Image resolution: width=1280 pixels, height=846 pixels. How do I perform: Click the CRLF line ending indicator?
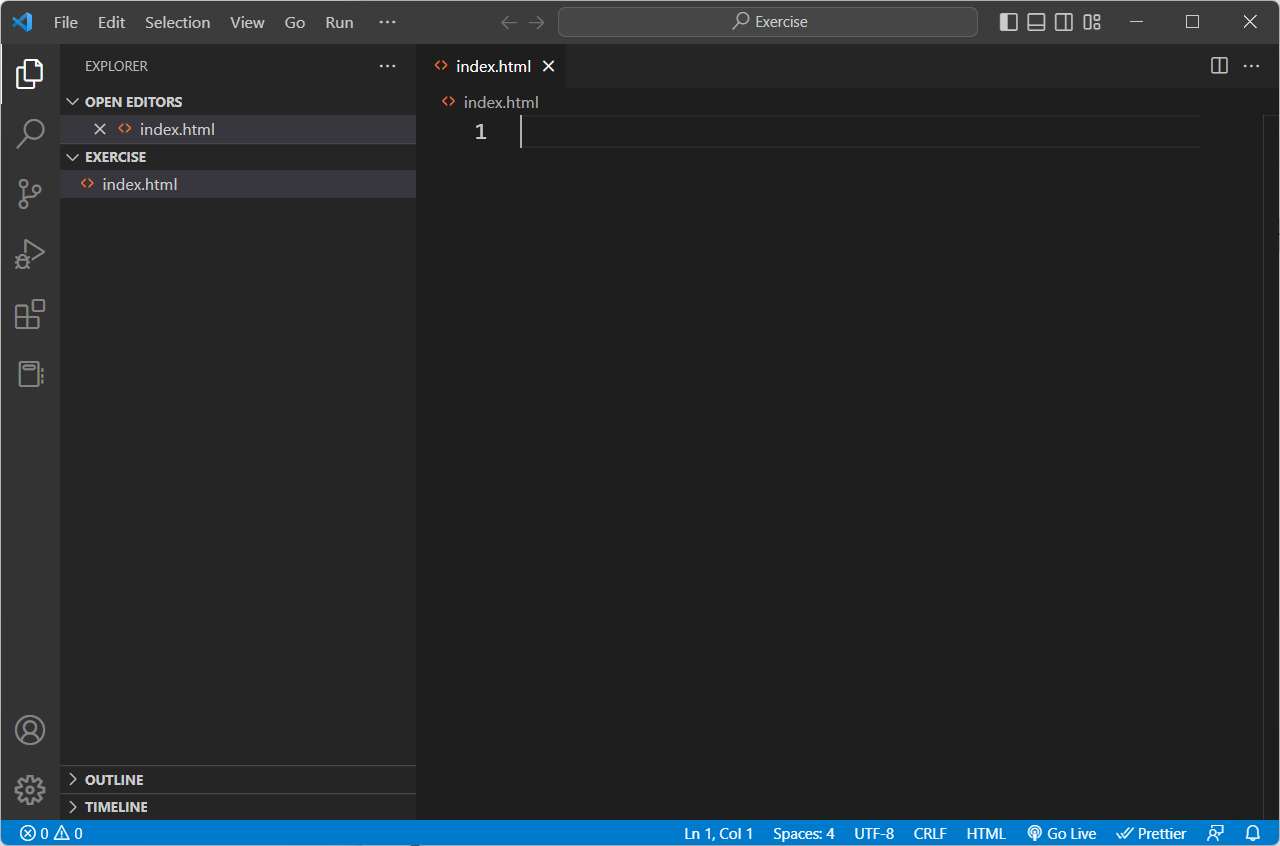coord(929,833)
